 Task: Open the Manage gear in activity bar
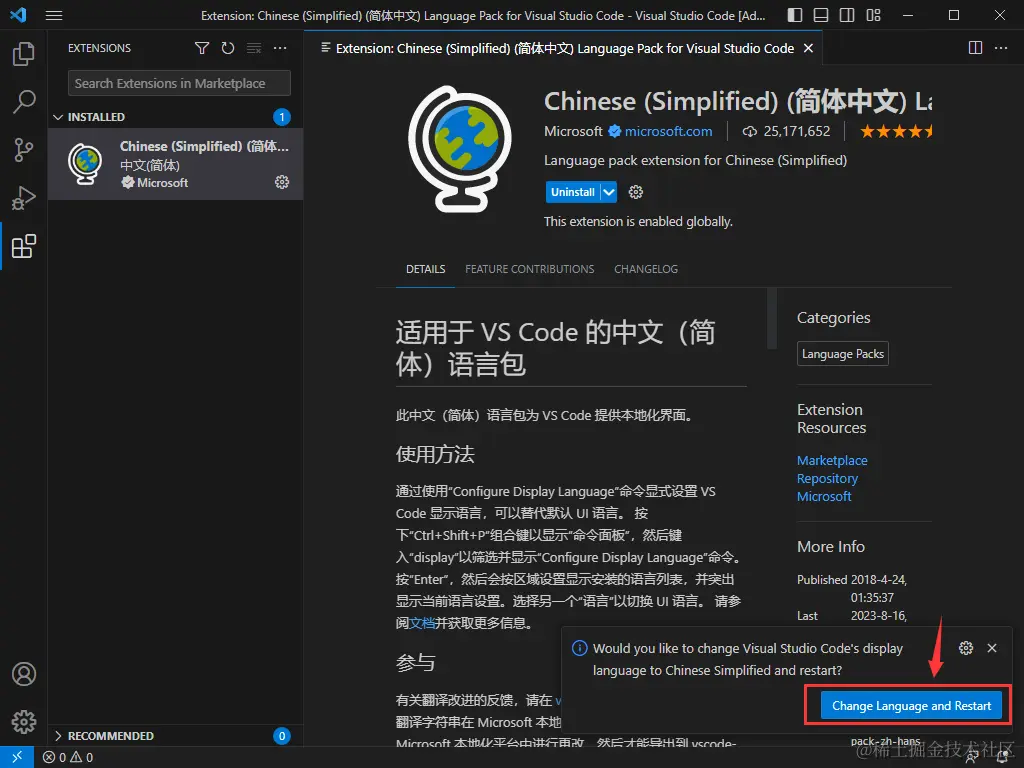[x=24, y=722]
